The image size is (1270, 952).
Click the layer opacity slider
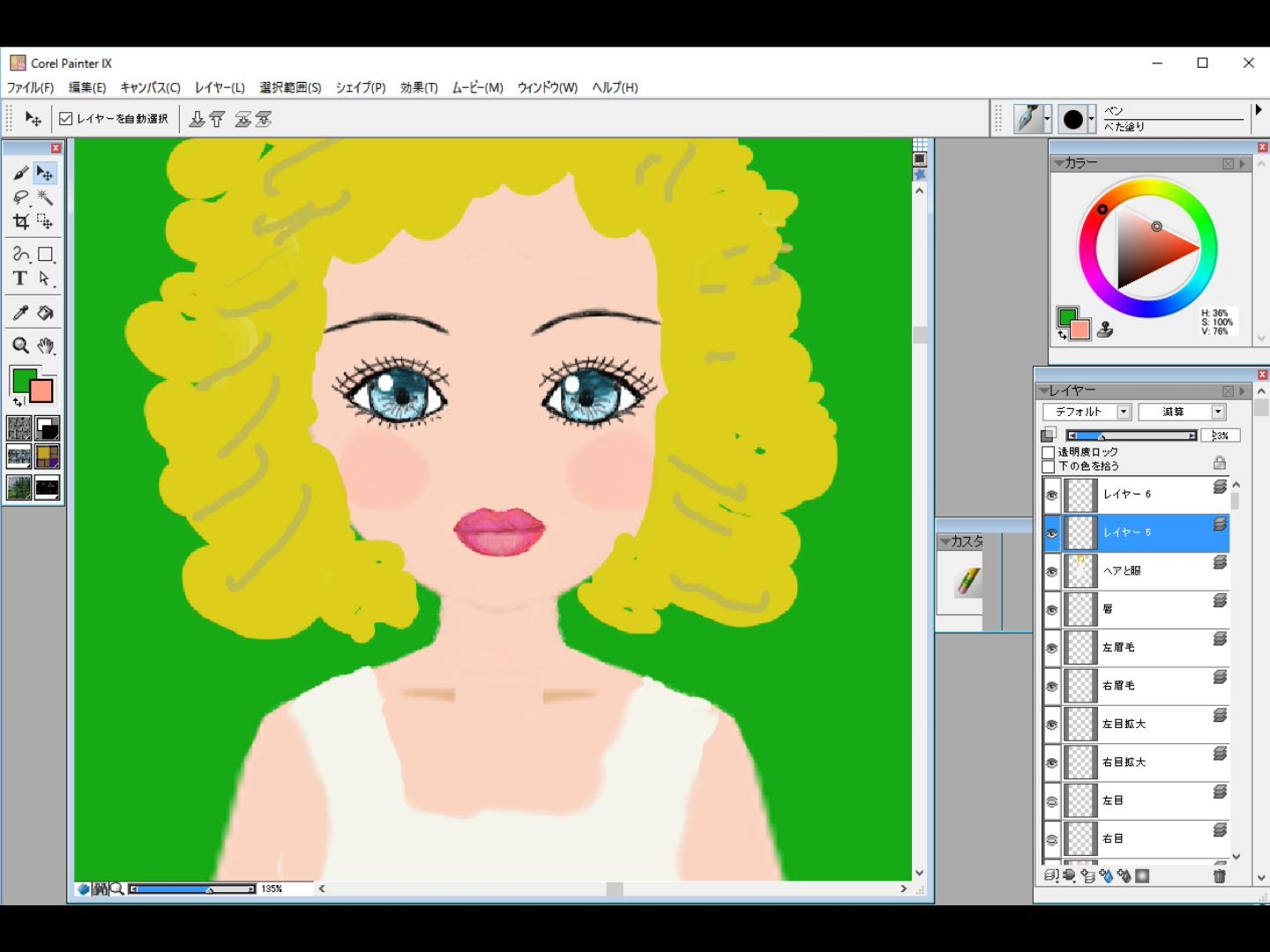[x=1132, y=435]
